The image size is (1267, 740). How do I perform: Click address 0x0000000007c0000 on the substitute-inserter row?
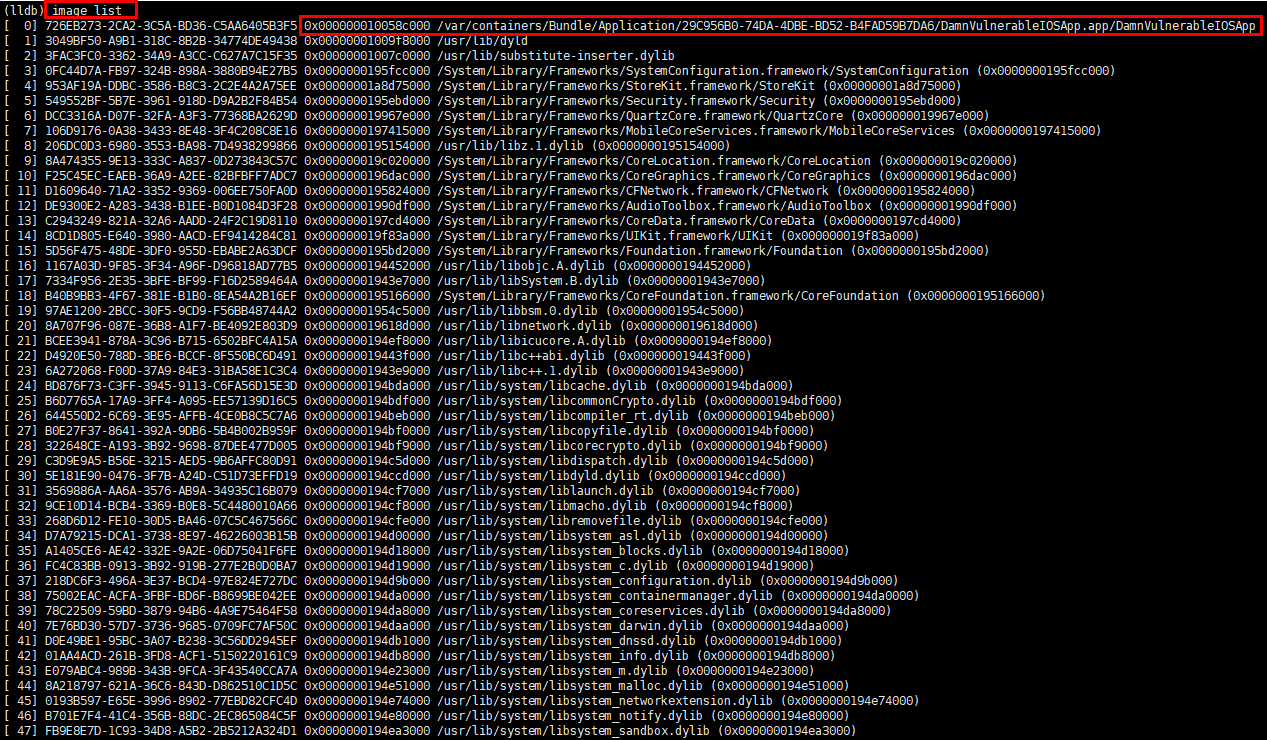point(367,55)
